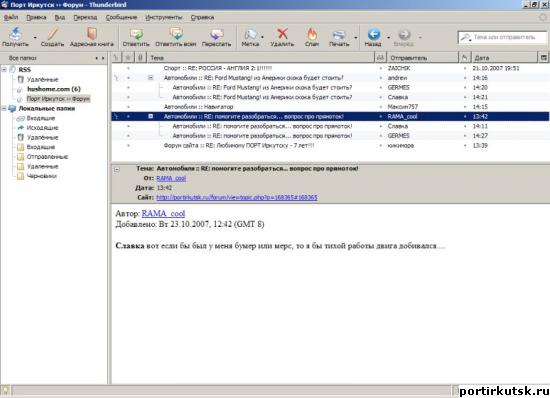Viewport: 550px width, 398px height.
Task: Open the Получить button dropdown arrow
Action: [x=35, y=37]
